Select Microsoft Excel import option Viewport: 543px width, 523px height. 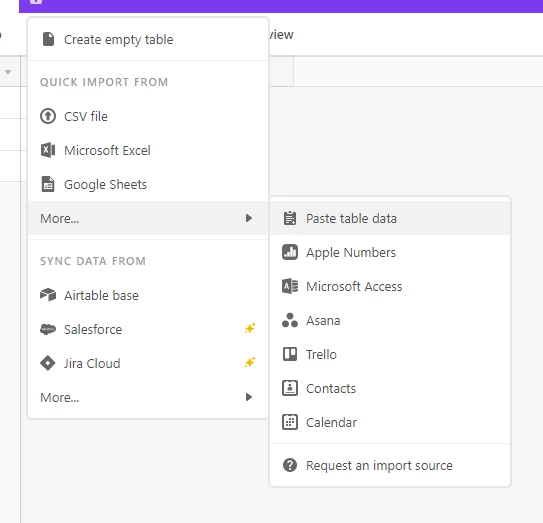148,150
